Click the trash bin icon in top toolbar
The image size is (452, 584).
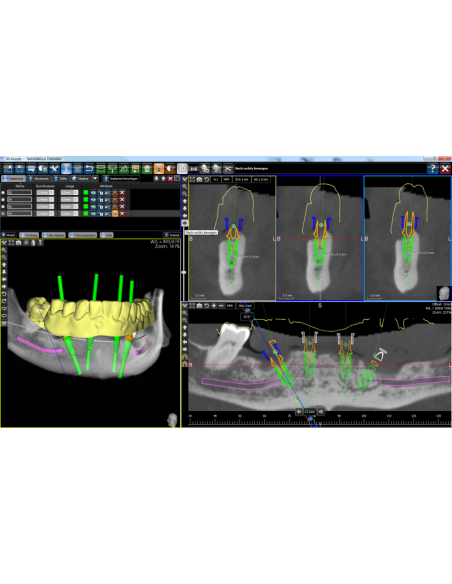coord(147,169)
